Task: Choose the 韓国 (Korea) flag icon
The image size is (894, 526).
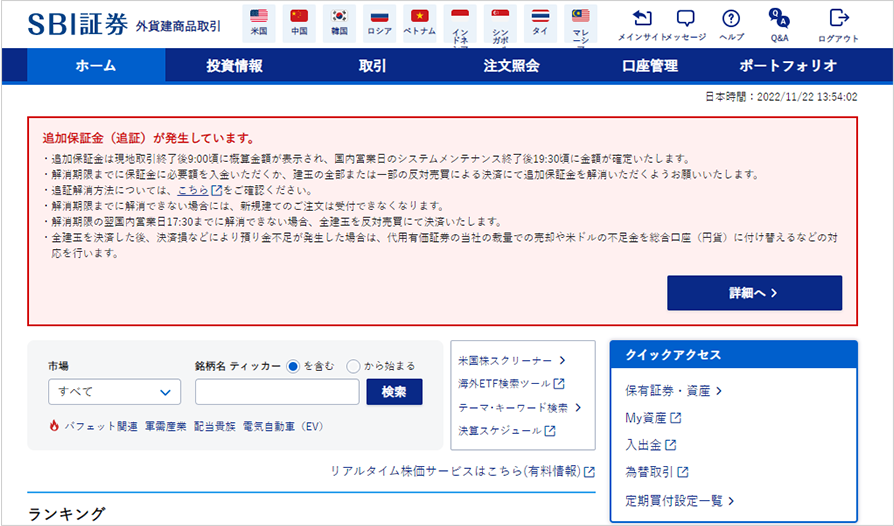Action: click(339, 17)
